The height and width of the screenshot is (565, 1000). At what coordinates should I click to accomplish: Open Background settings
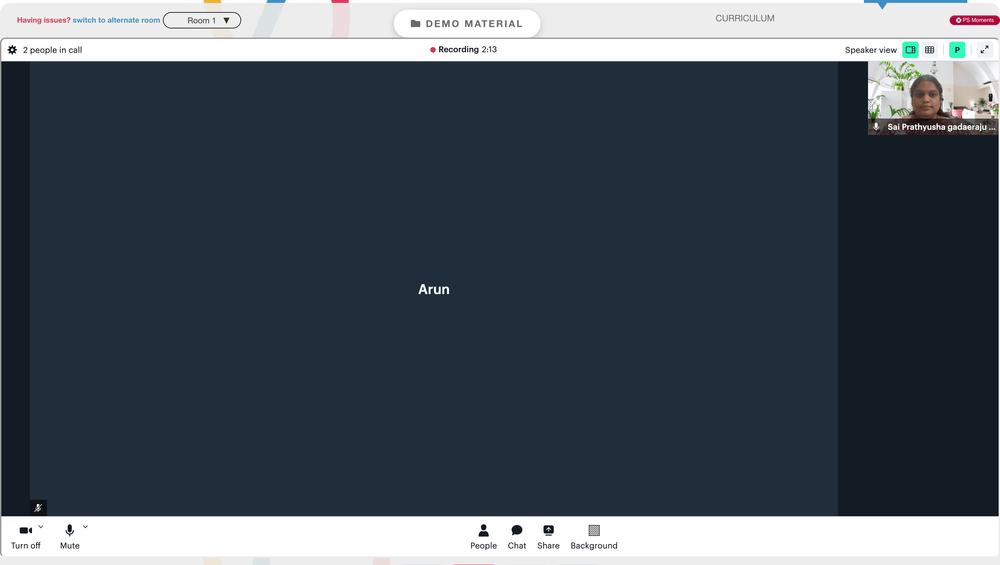(594, 537)
